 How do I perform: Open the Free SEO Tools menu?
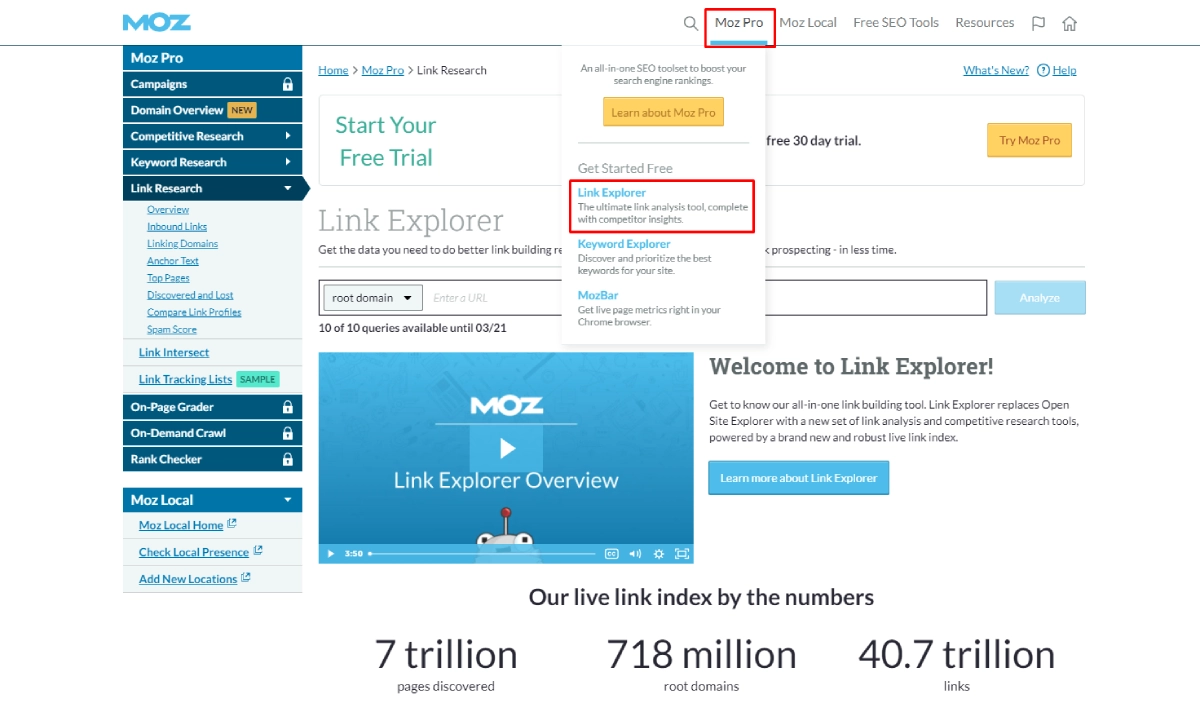click(896, 23)
